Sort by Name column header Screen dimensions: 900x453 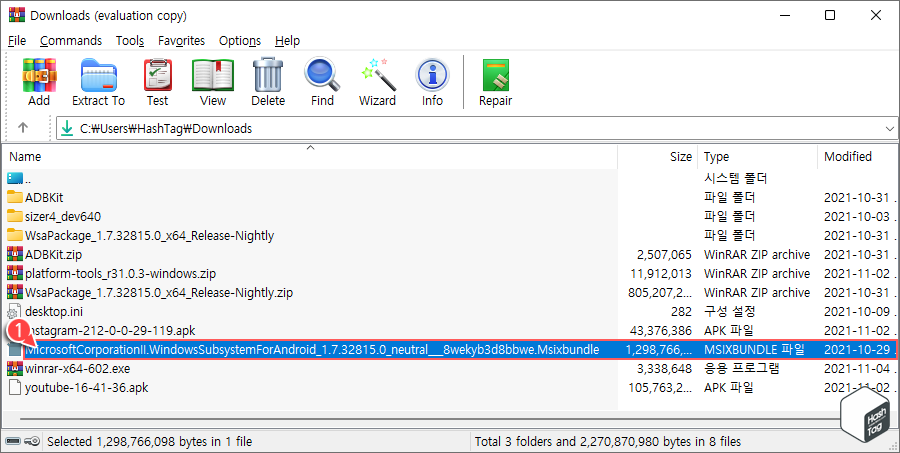coord(310,157)
